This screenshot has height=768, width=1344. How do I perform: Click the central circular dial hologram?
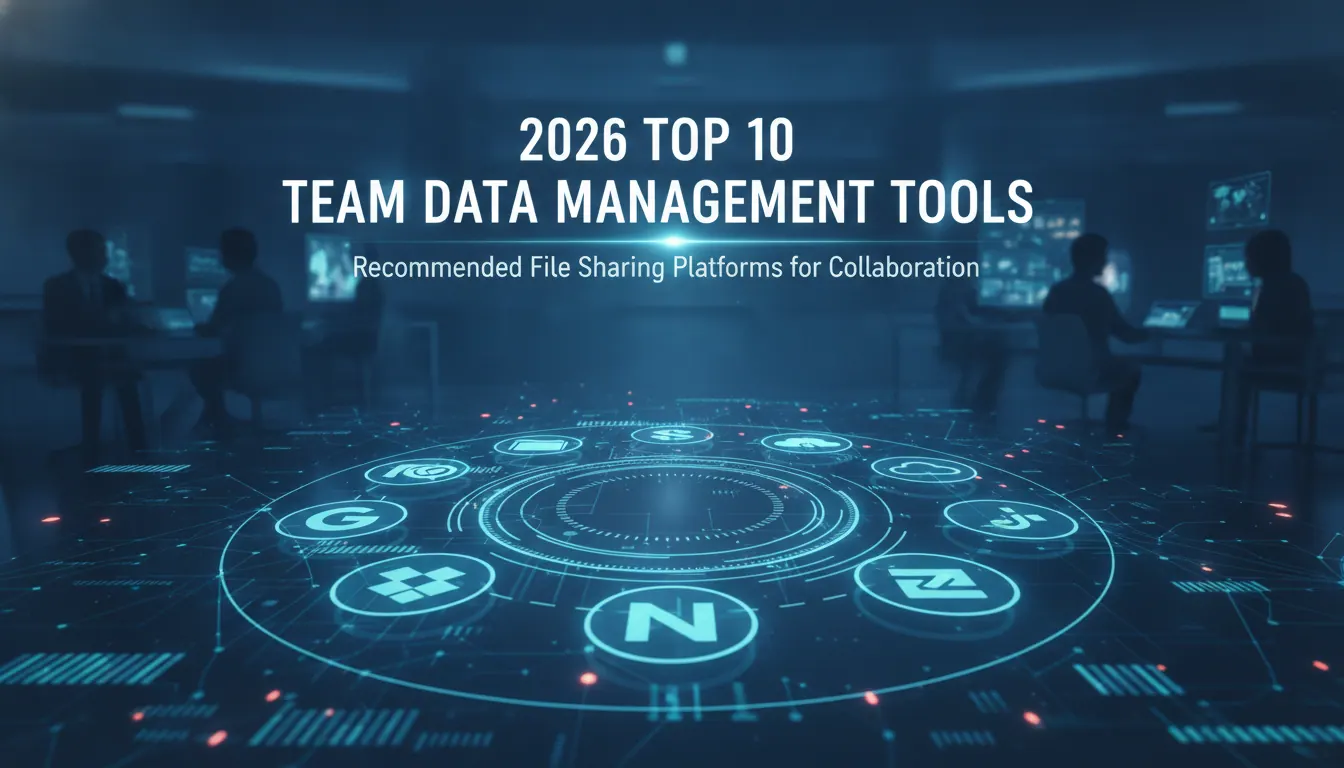671,513
